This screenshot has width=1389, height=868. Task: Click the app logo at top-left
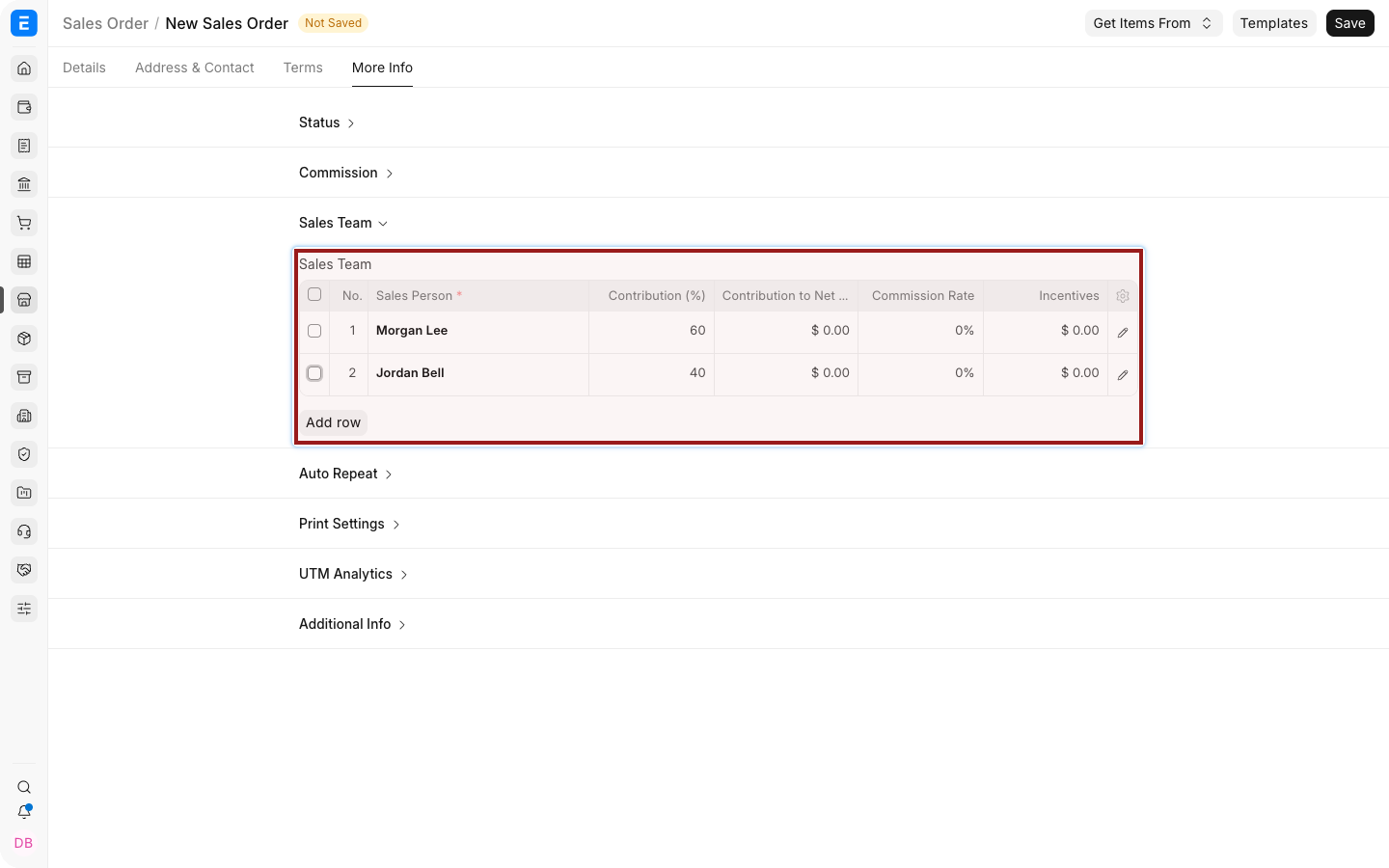tap(24, 23)
